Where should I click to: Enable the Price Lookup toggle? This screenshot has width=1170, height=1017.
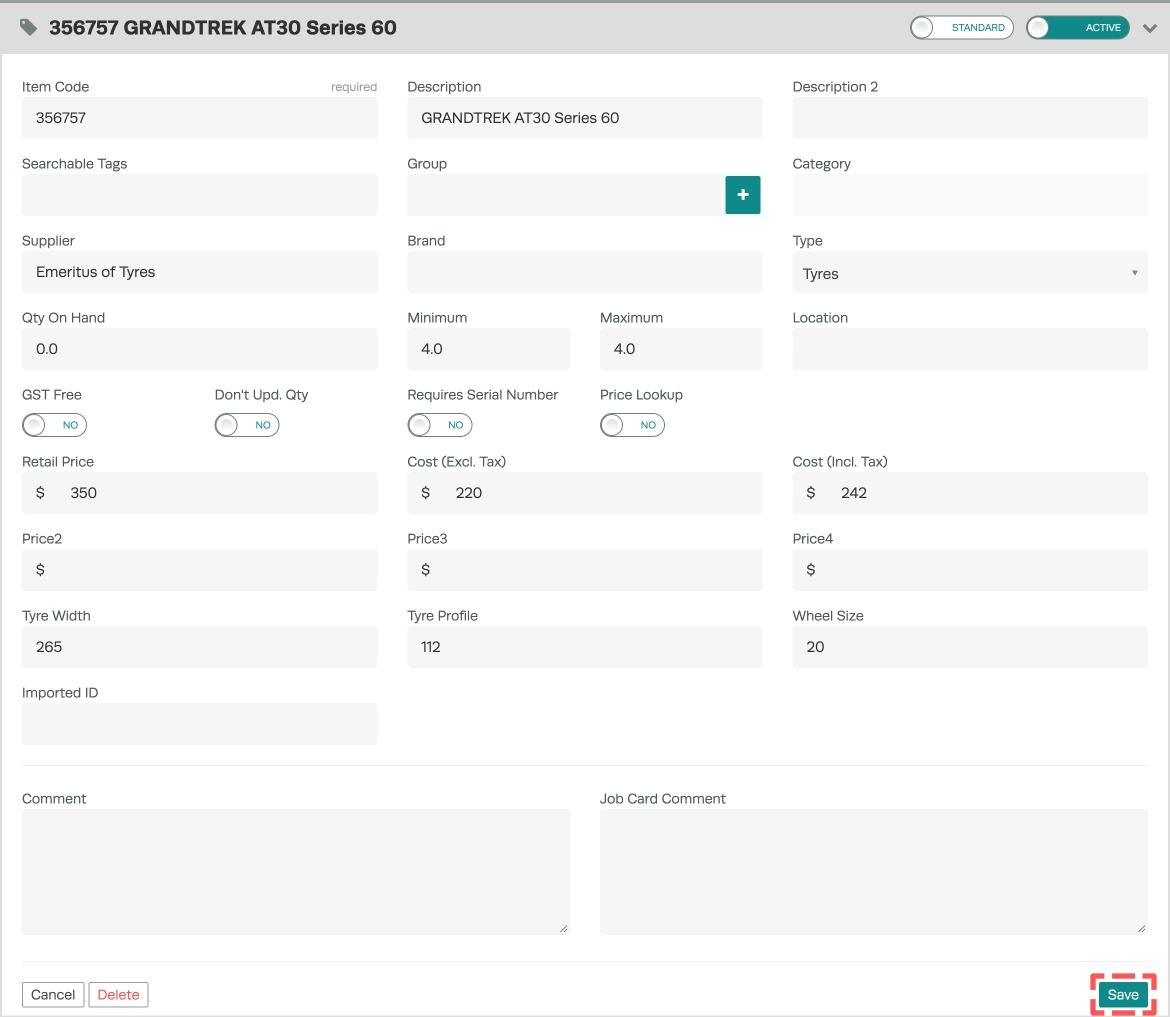632,425
